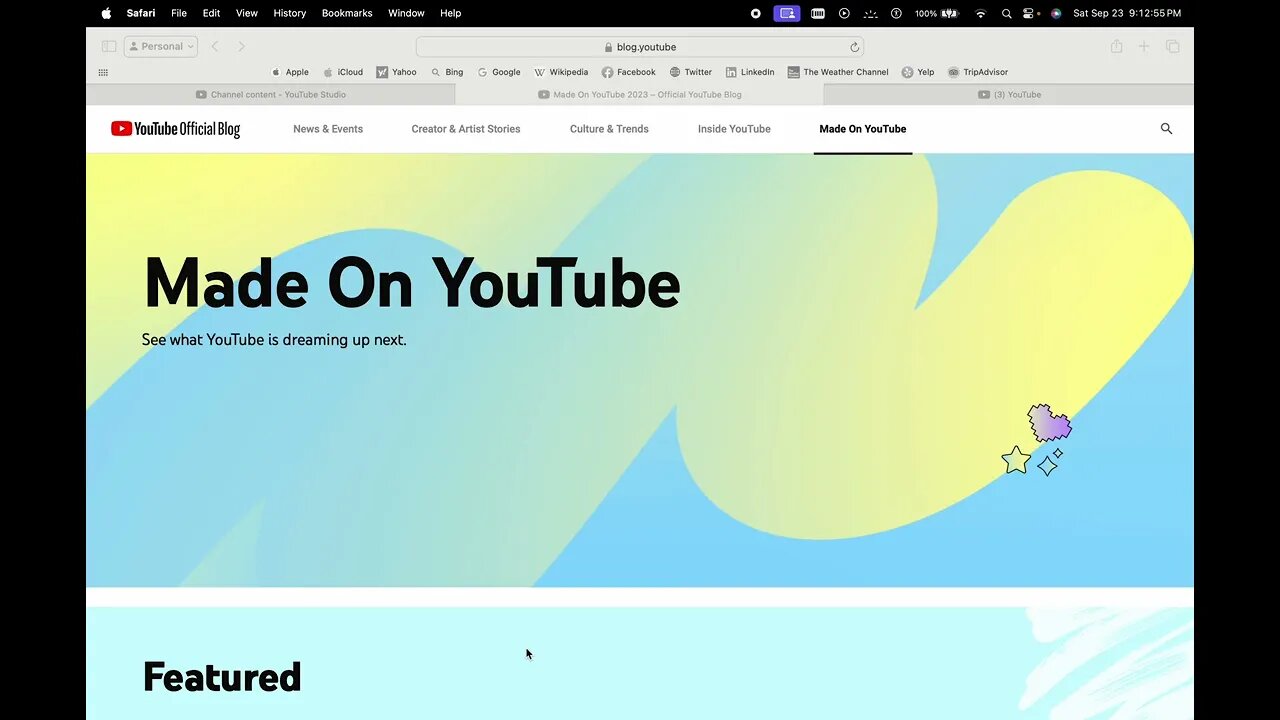The width and height of the screenshot is (1280, 720).
Task: Open the Personal profile dropdown
Action: tap(161, 46)
